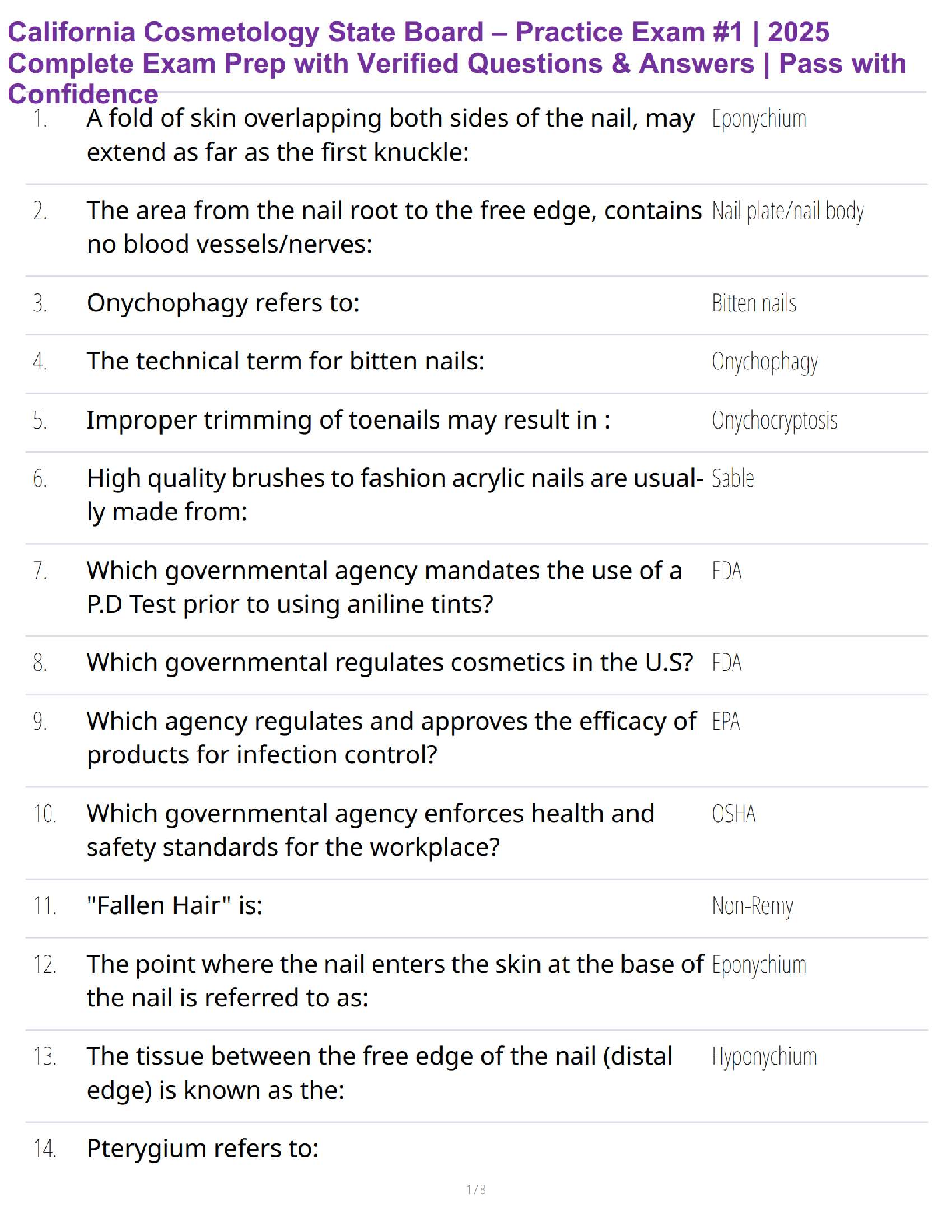Click the question about the P.D Test
The image size is (952, 1232).
[384, 587]
